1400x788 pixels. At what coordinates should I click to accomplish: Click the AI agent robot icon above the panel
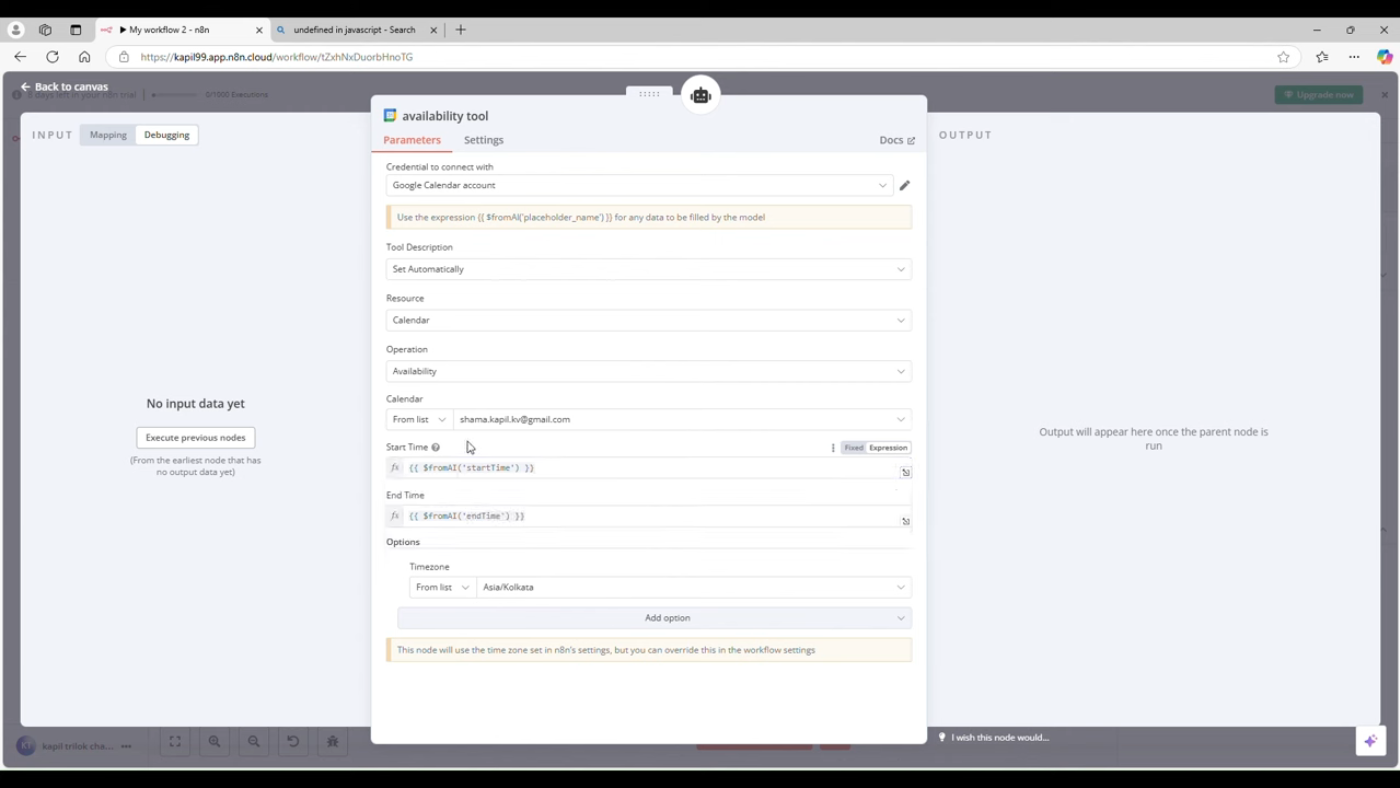(x=701, y=95)
